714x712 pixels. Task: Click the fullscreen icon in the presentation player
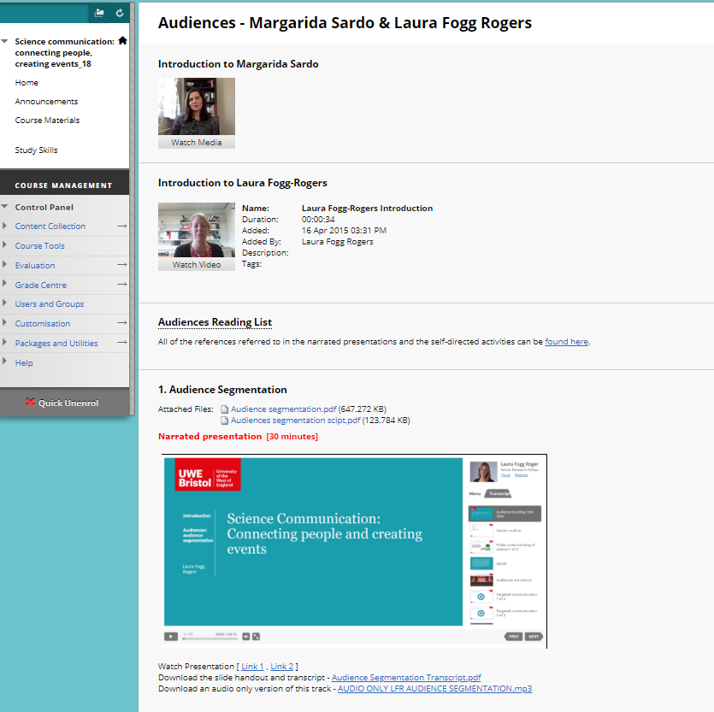(x=256, y=636)
